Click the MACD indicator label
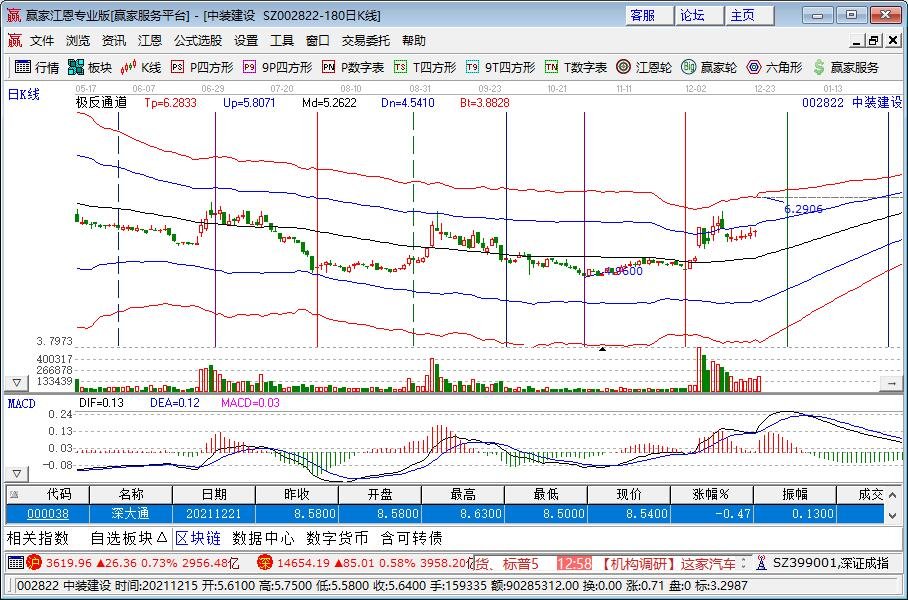Viewport: 908px width, 600px height. 21,404
